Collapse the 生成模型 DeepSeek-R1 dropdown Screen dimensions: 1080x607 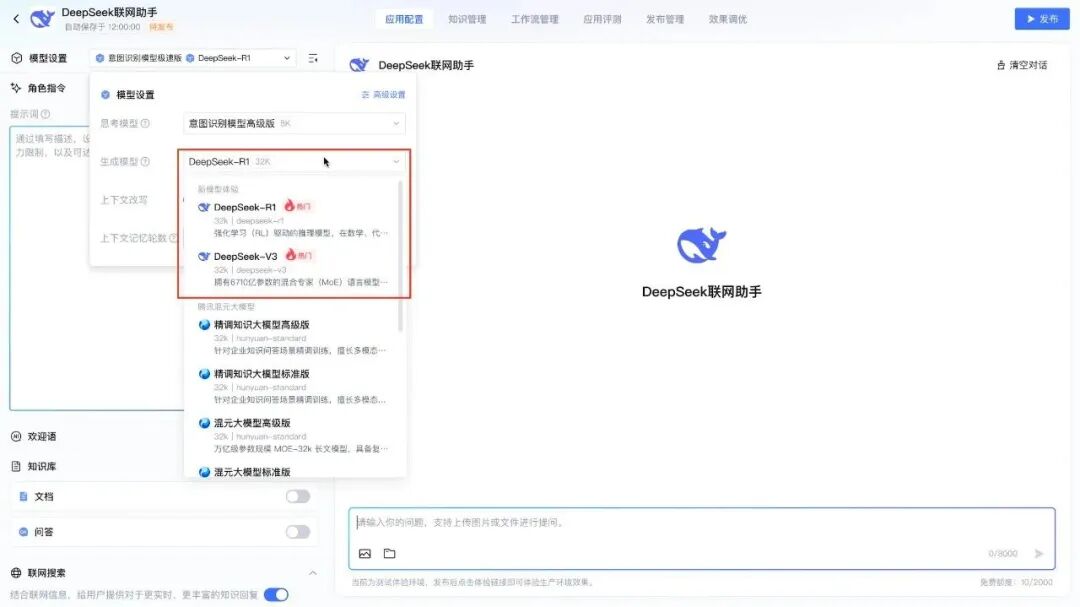pos(294,162)
